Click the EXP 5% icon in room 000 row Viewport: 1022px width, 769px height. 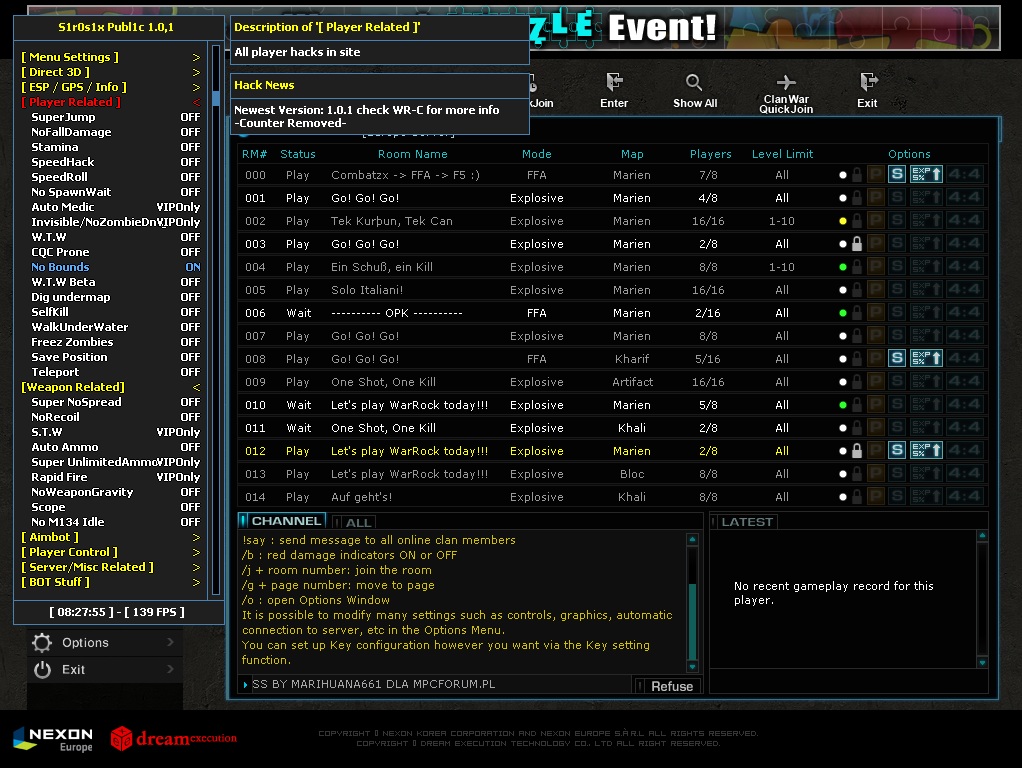click(926, 174)
